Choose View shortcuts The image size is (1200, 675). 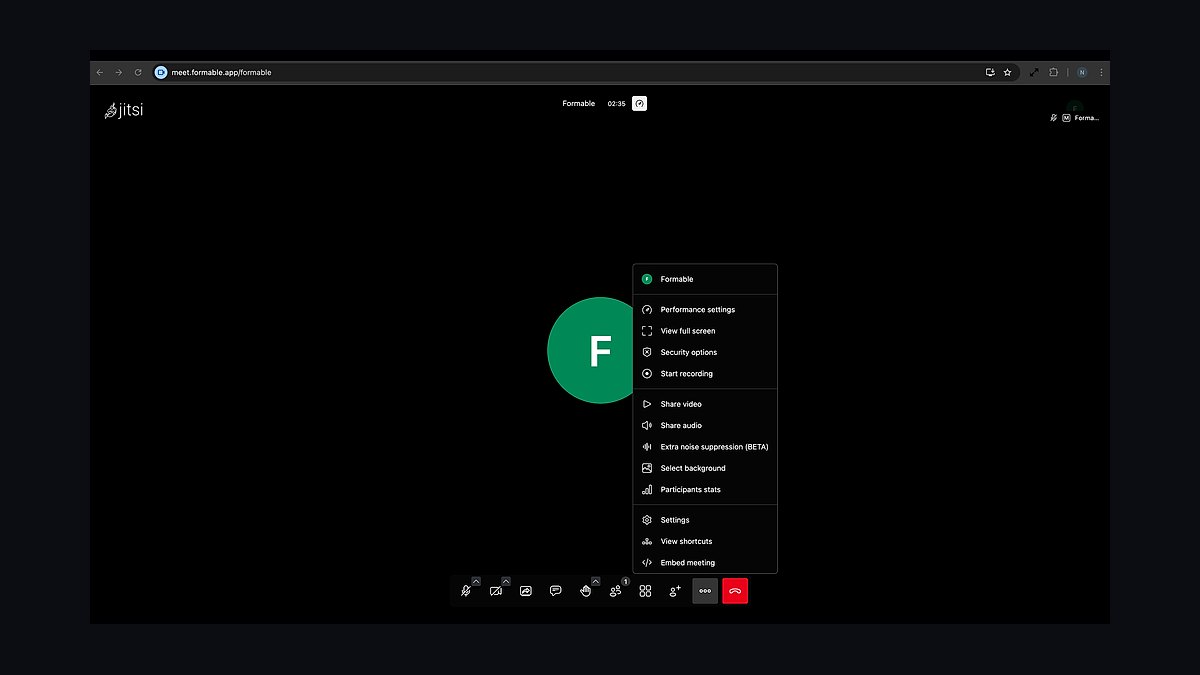coord(705,541)
